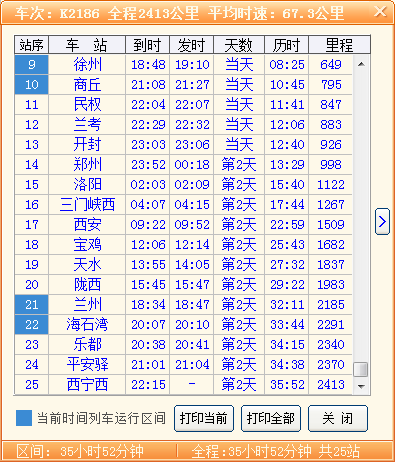This screenshot has height=462, width=395.
Task: Click the 区间: 35小时52分钟 status text
Action: (80, 452)
